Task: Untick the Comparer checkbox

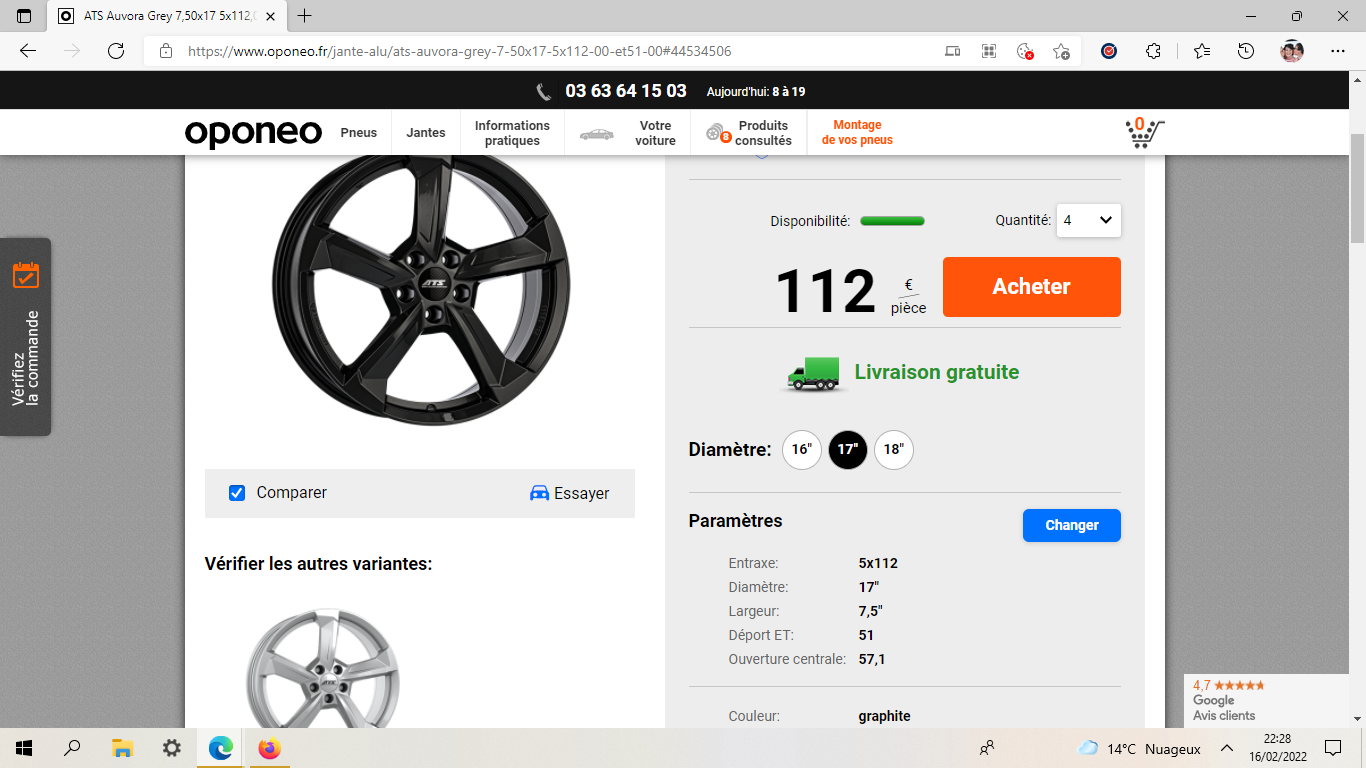Action: [237, 493]
